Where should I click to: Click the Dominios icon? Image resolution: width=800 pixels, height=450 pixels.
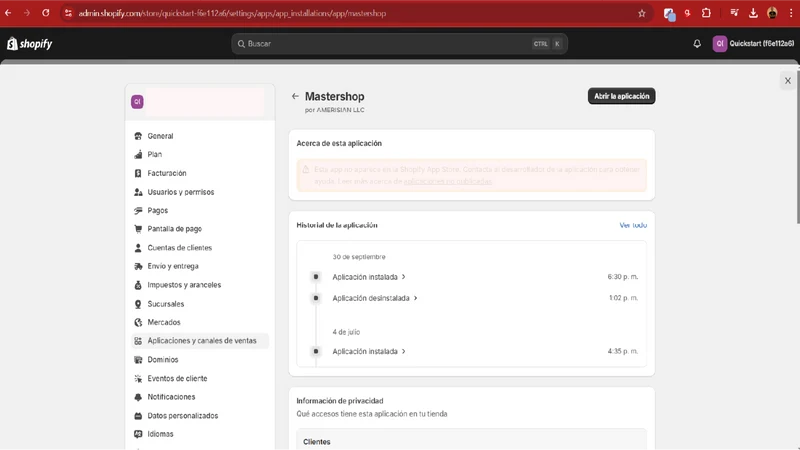point(138,360)
